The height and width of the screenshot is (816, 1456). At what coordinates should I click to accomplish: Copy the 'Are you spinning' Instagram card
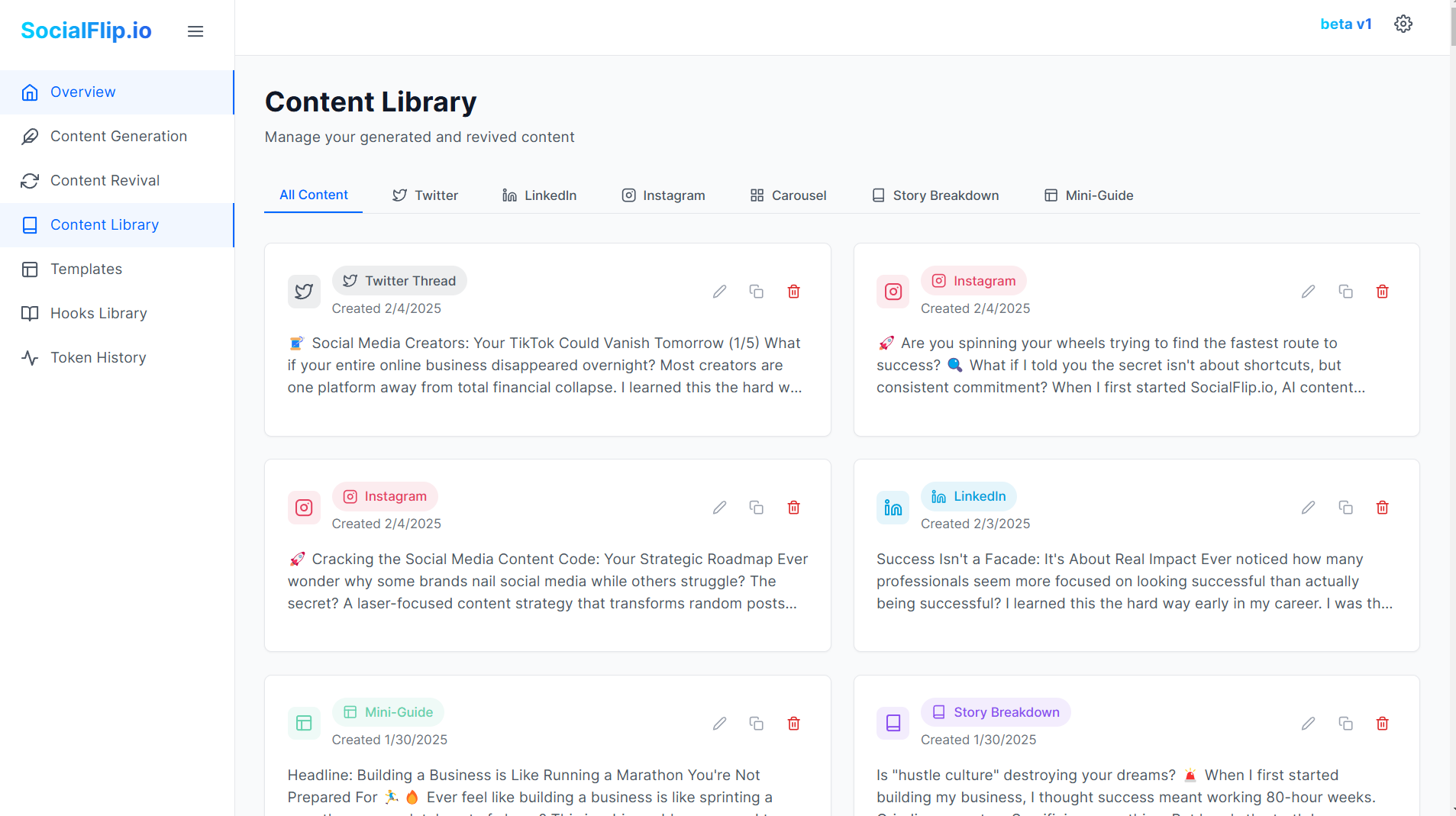(x=1346, y=292)
